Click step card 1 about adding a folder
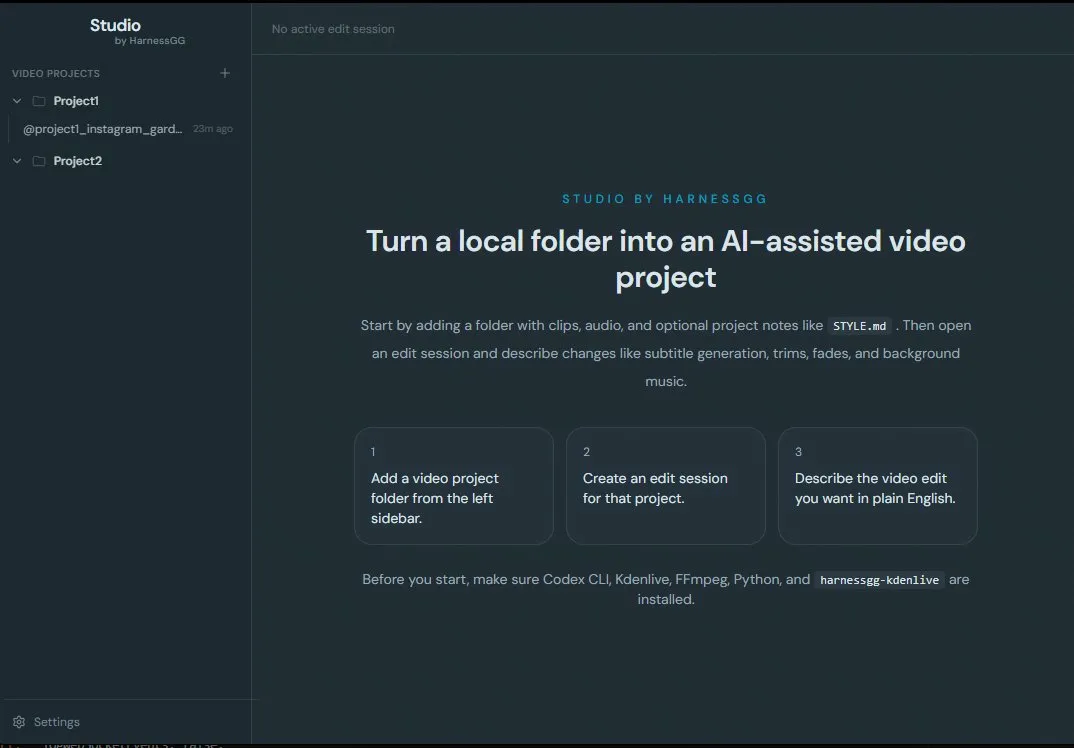The width and height of the screenshot is (1074, 748). pyautogui.click(x=453, y=486)
